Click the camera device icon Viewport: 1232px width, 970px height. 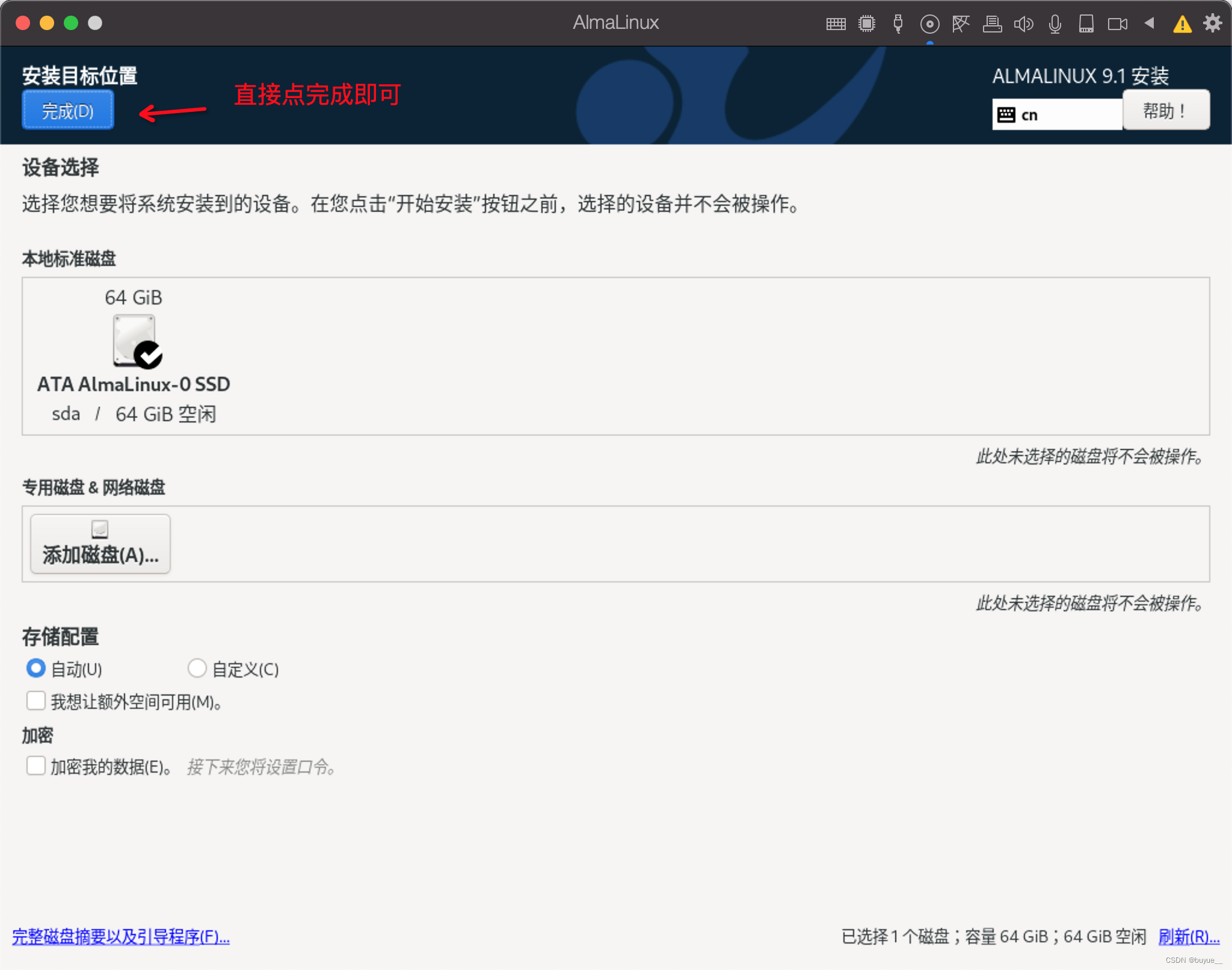pyautogui.click(x=1118, y=23)
